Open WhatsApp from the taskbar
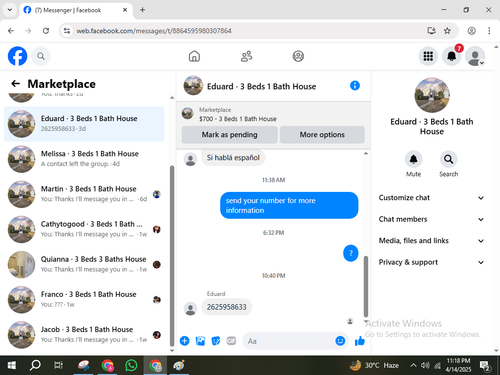The image size is (500, 375). [131, 365]
